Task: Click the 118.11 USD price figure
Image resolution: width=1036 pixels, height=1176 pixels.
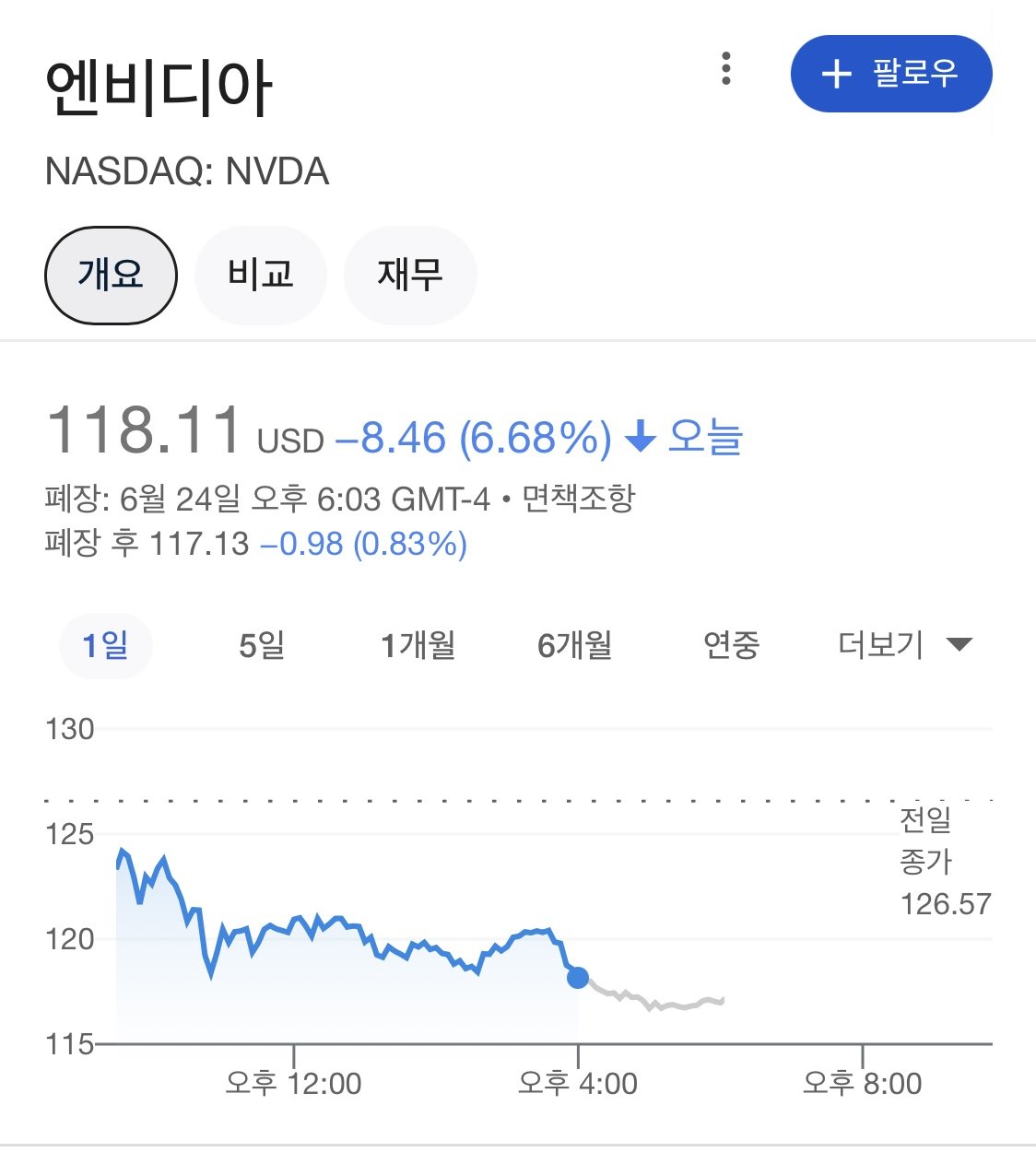Action: click(x=145, y=431)
